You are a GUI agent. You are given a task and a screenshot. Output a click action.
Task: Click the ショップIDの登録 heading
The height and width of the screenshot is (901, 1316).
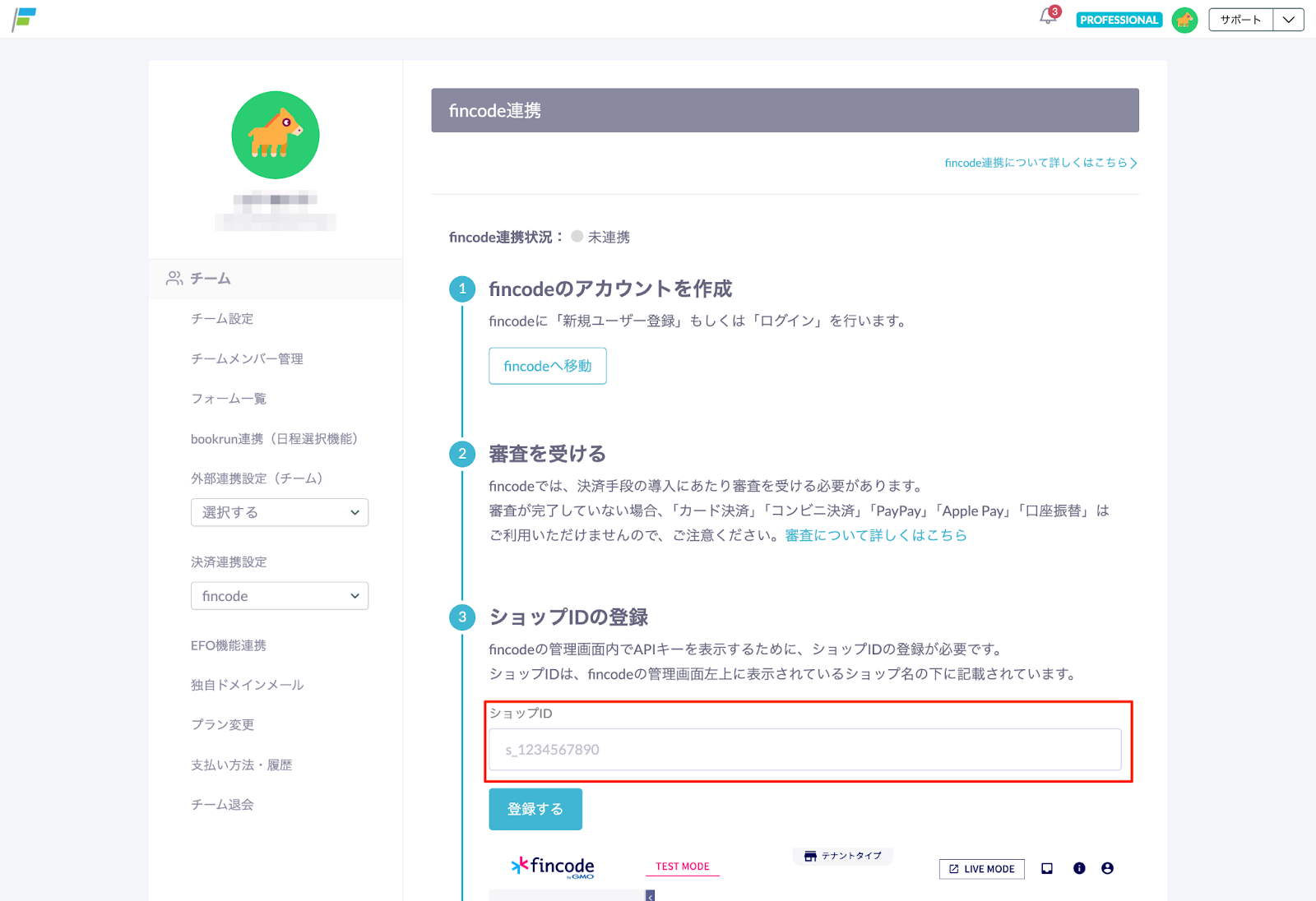[568, 617]
